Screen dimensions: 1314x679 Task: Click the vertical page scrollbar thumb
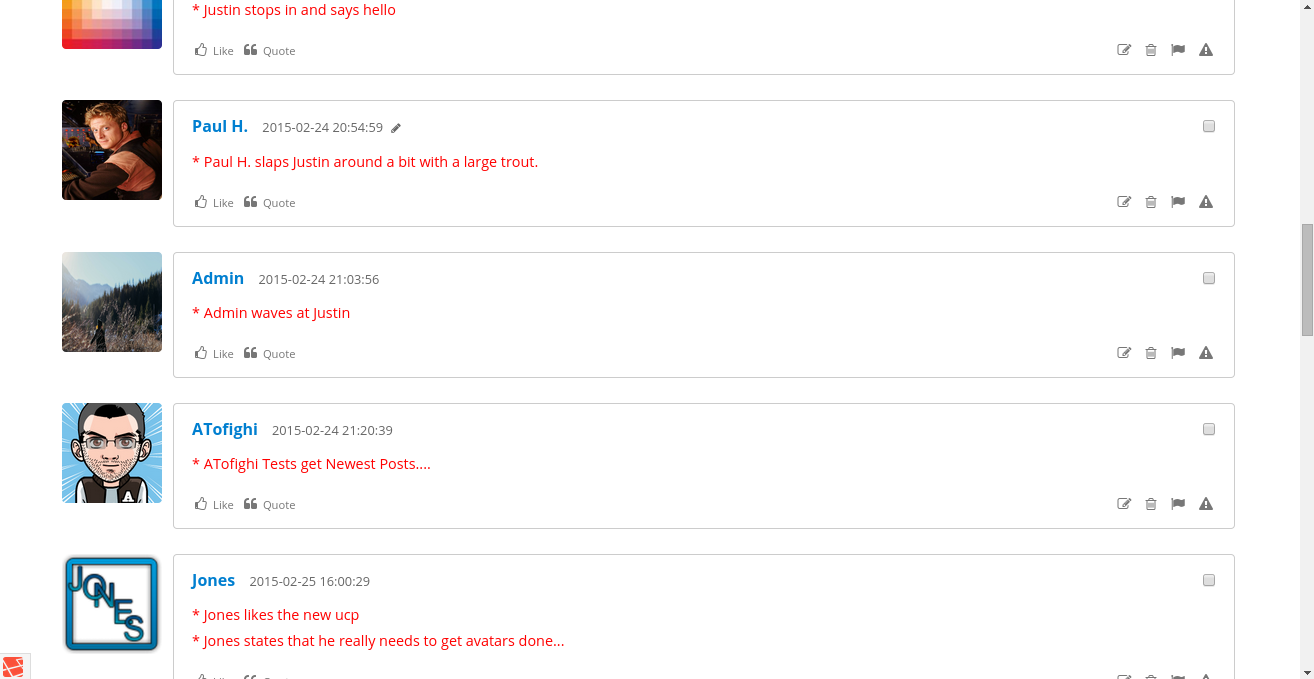coord(1307,280)
